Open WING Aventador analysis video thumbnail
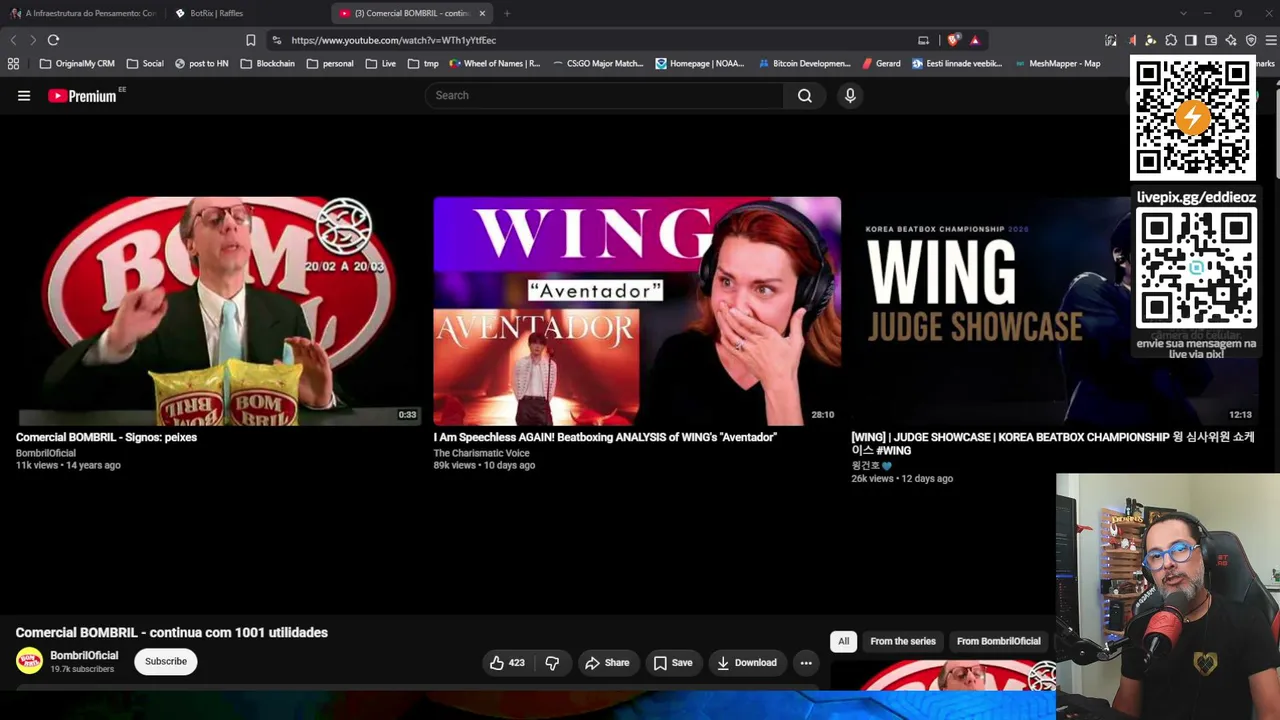Screen dimensions: 1280x720 (637, 311)
